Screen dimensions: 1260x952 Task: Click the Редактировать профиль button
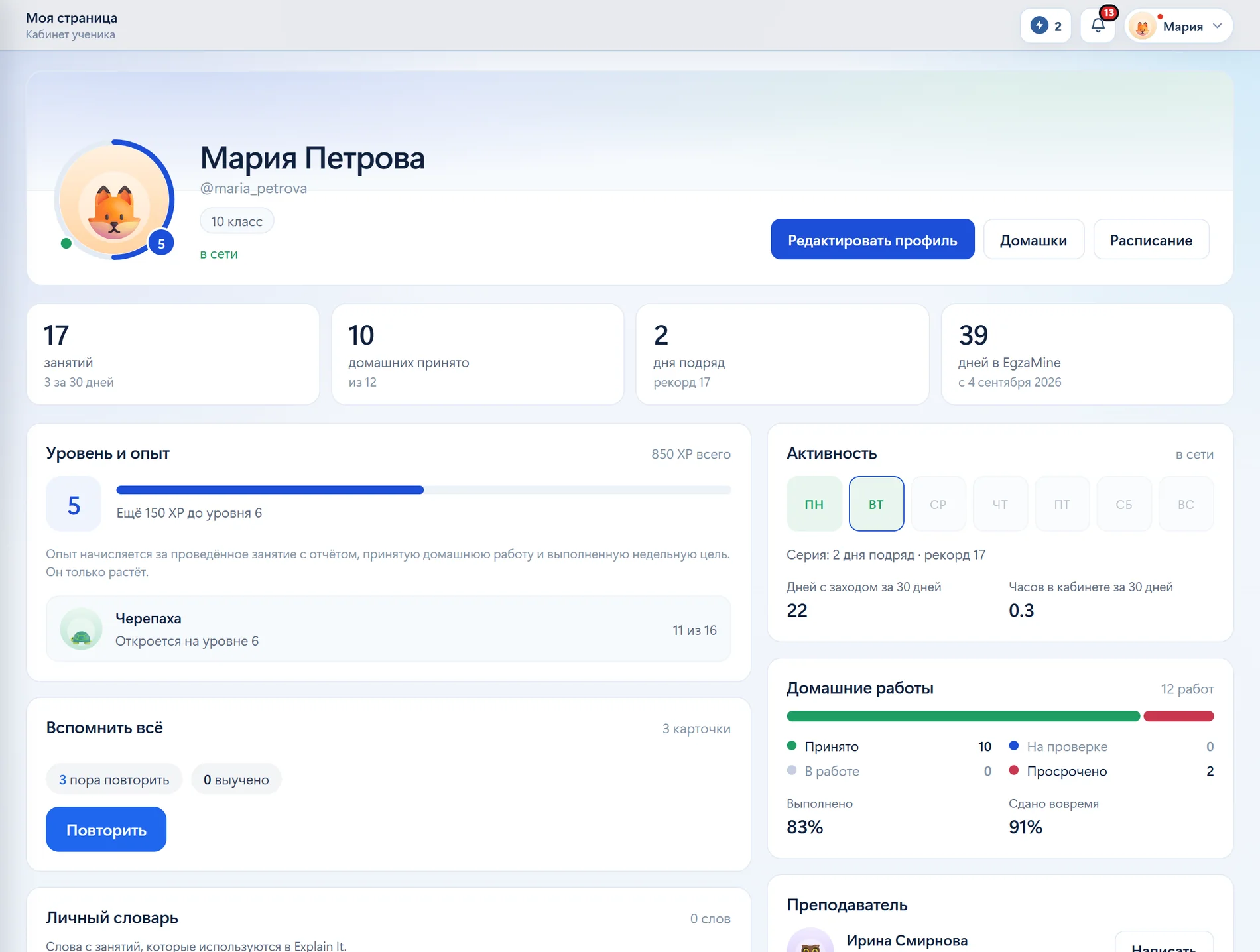tap(872, 239)
